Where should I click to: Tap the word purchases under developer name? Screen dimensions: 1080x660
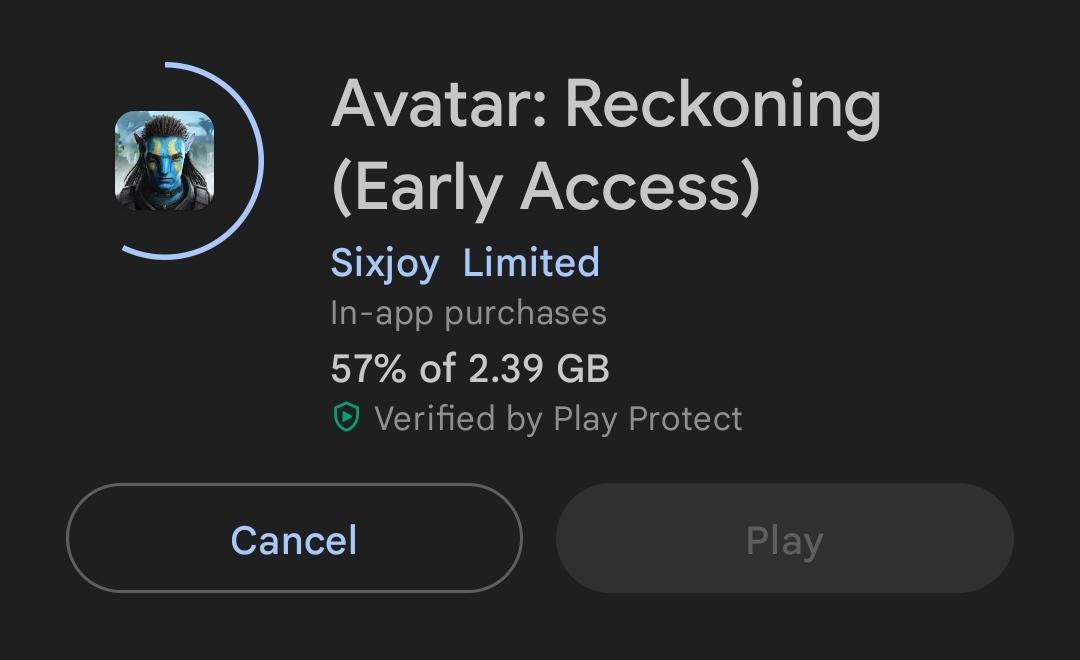coord(525,313)
